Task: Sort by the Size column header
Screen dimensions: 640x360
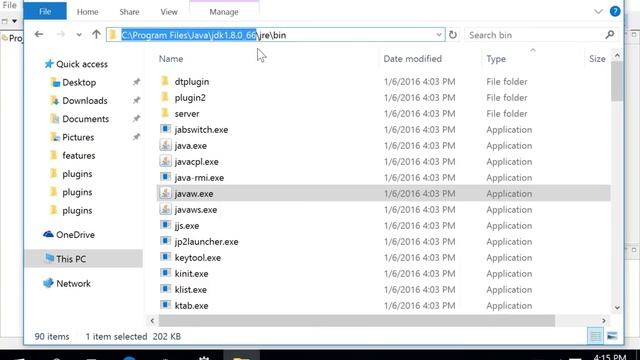Action: [597, 59]
